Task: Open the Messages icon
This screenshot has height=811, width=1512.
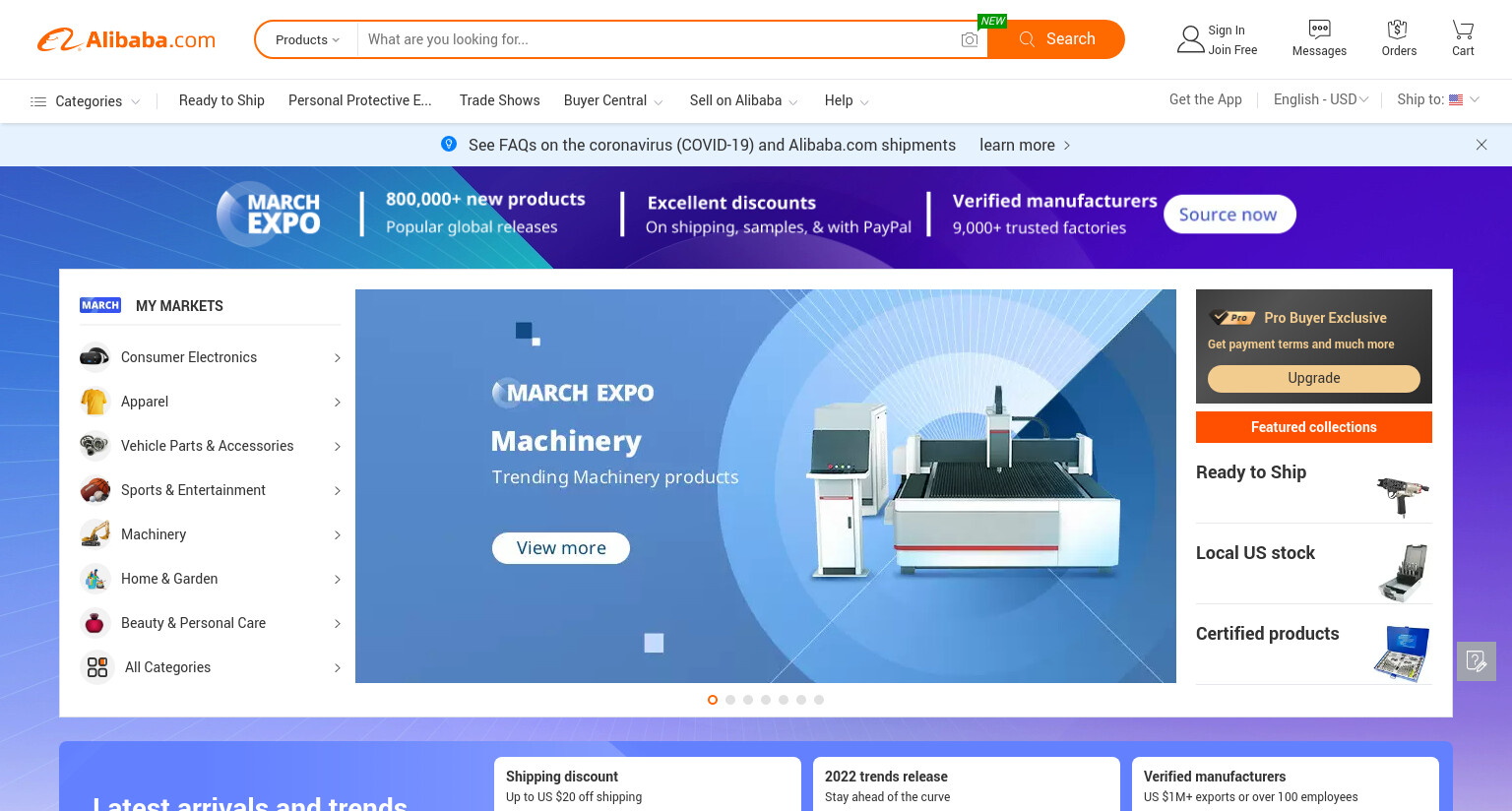Action: click(x=1319, y=30)
